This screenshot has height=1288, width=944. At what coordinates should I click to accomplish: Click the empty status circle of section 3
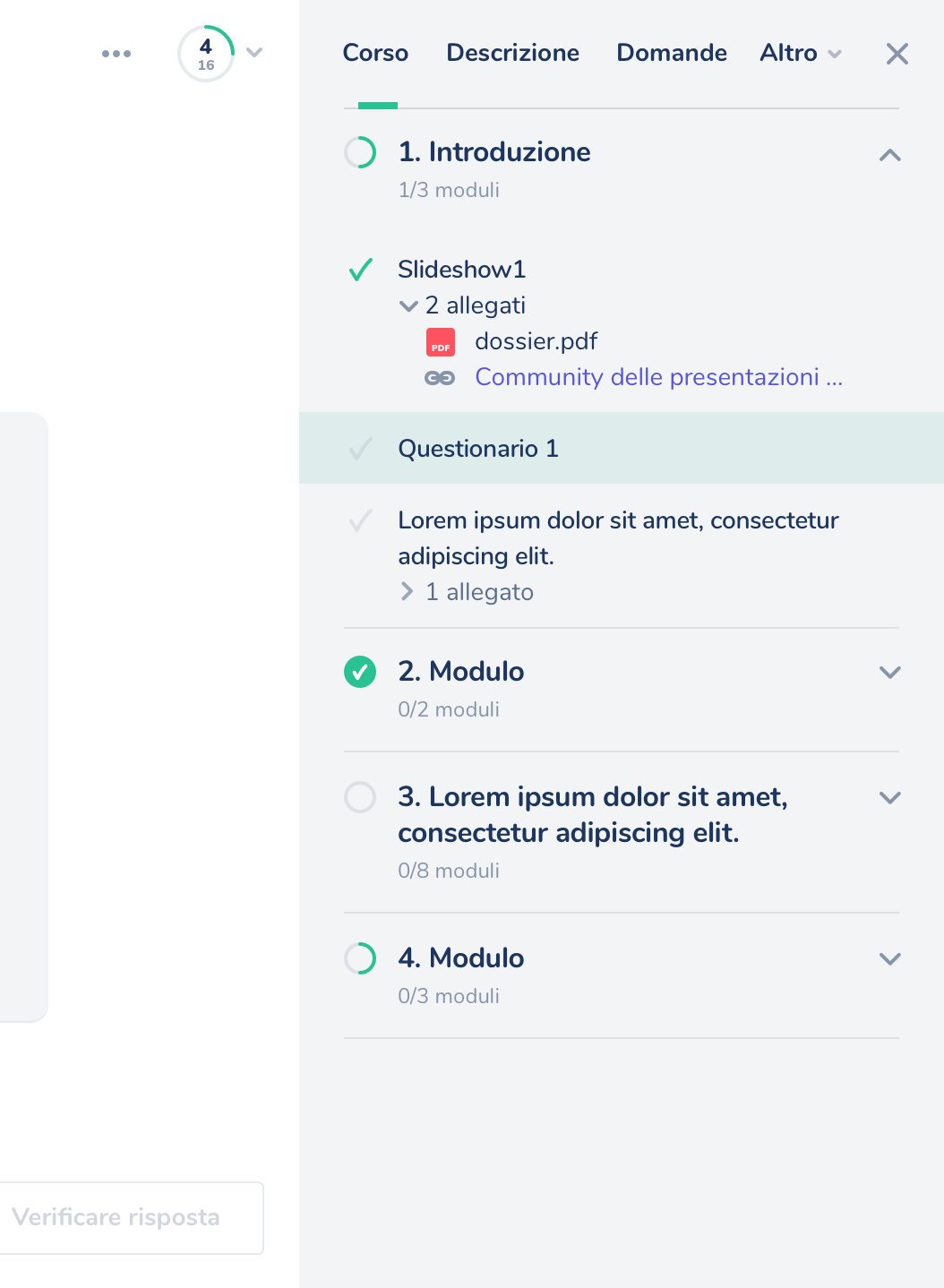tap(360, 797)
